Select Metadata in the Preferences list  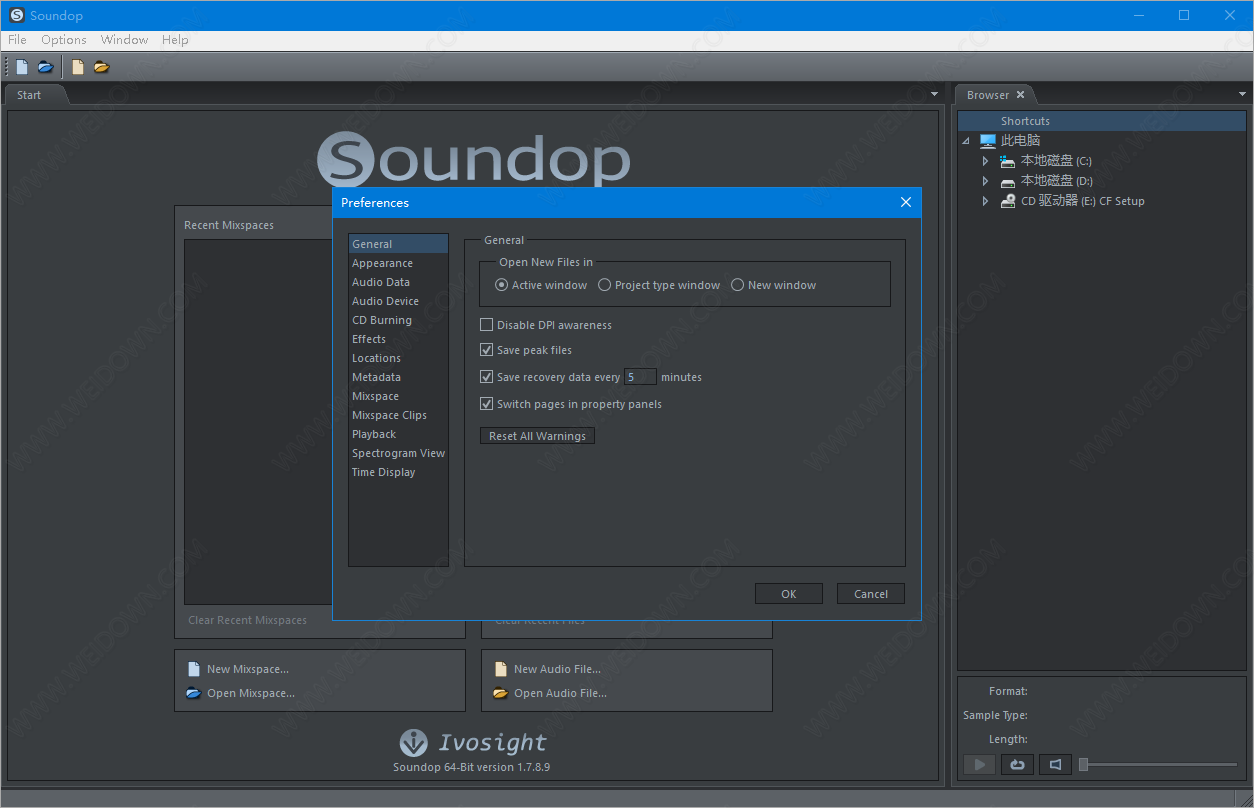(398, 377)
